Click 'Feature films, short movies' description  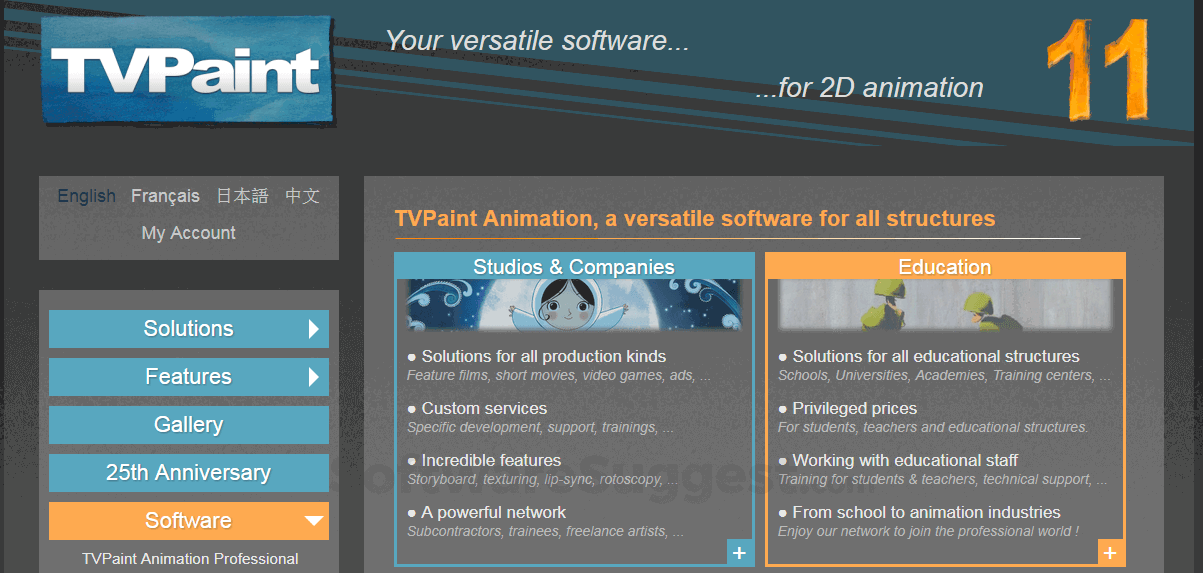coord(559,376)
